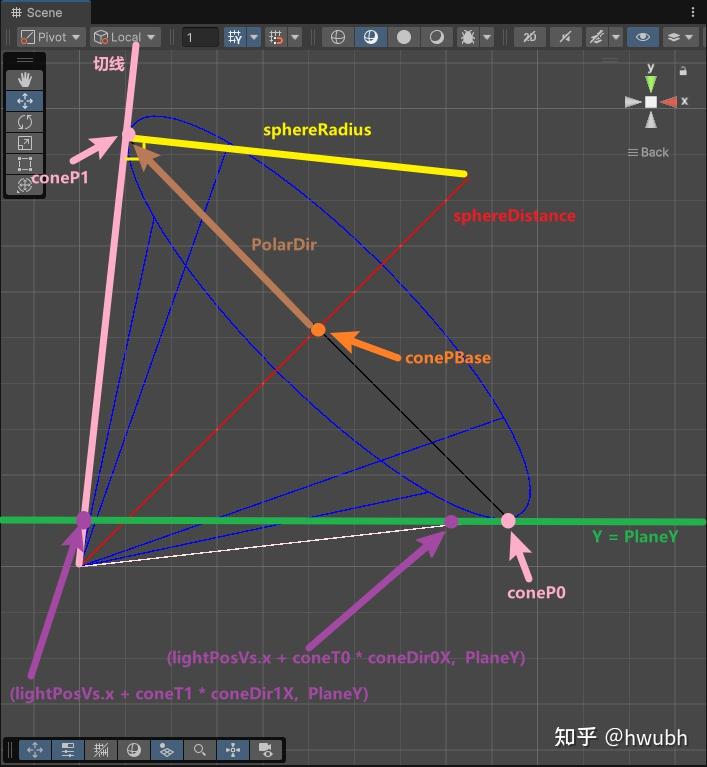Switch to Unlit draw mode
This screenshot has width=707, height=767.
click(436, 37)
